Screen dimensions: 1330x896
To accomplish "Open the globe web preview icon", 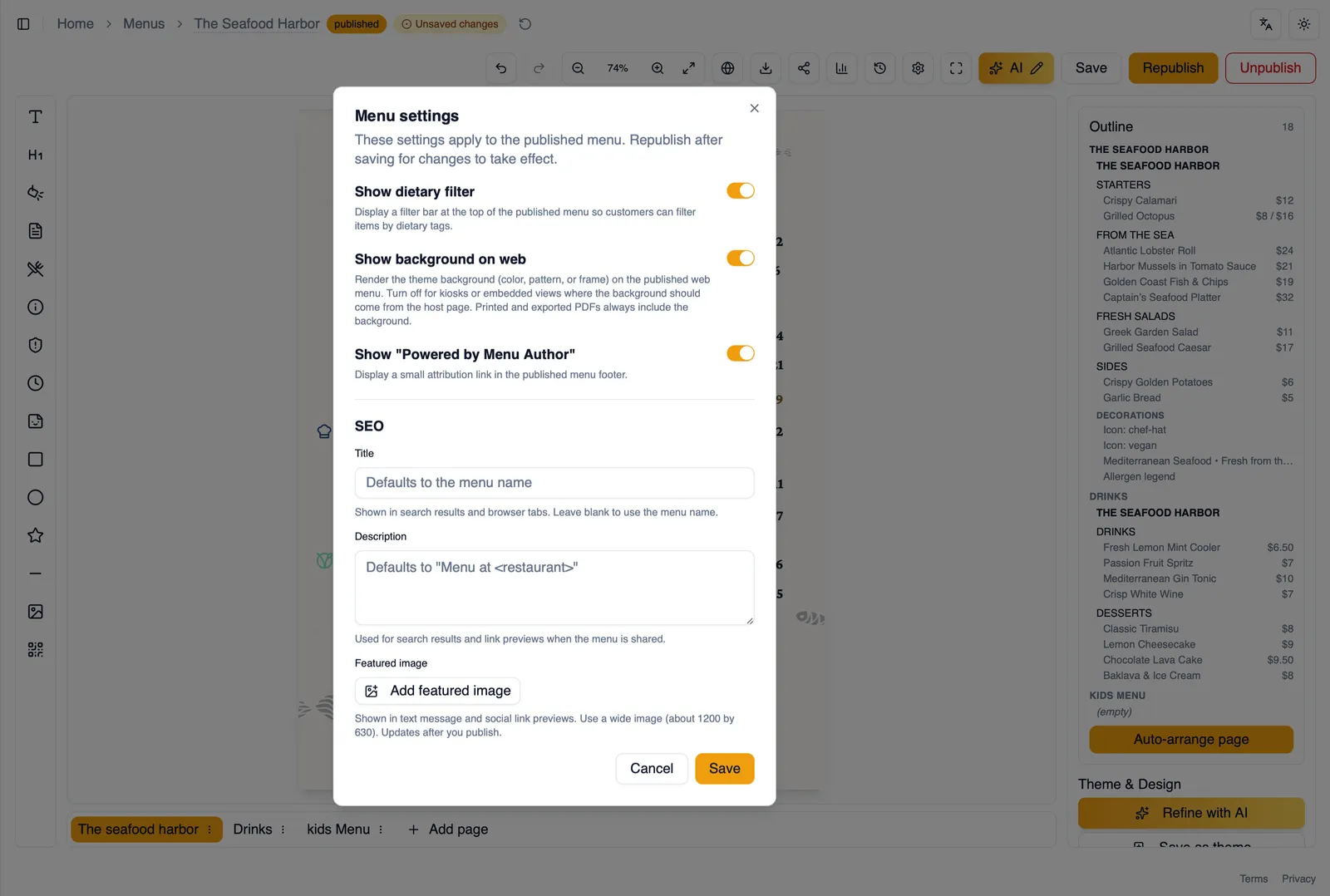I will [727, 68].
